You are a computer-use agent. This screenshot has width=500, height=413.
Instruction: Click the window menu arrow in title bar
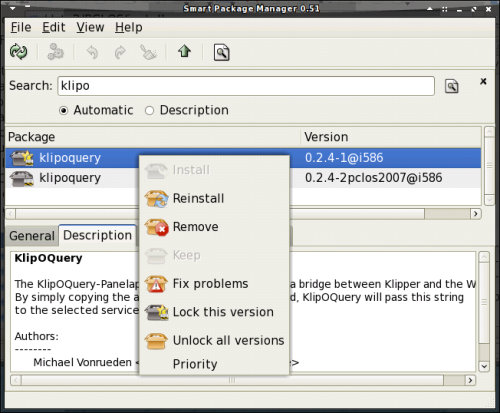click(x=12, y=8)
